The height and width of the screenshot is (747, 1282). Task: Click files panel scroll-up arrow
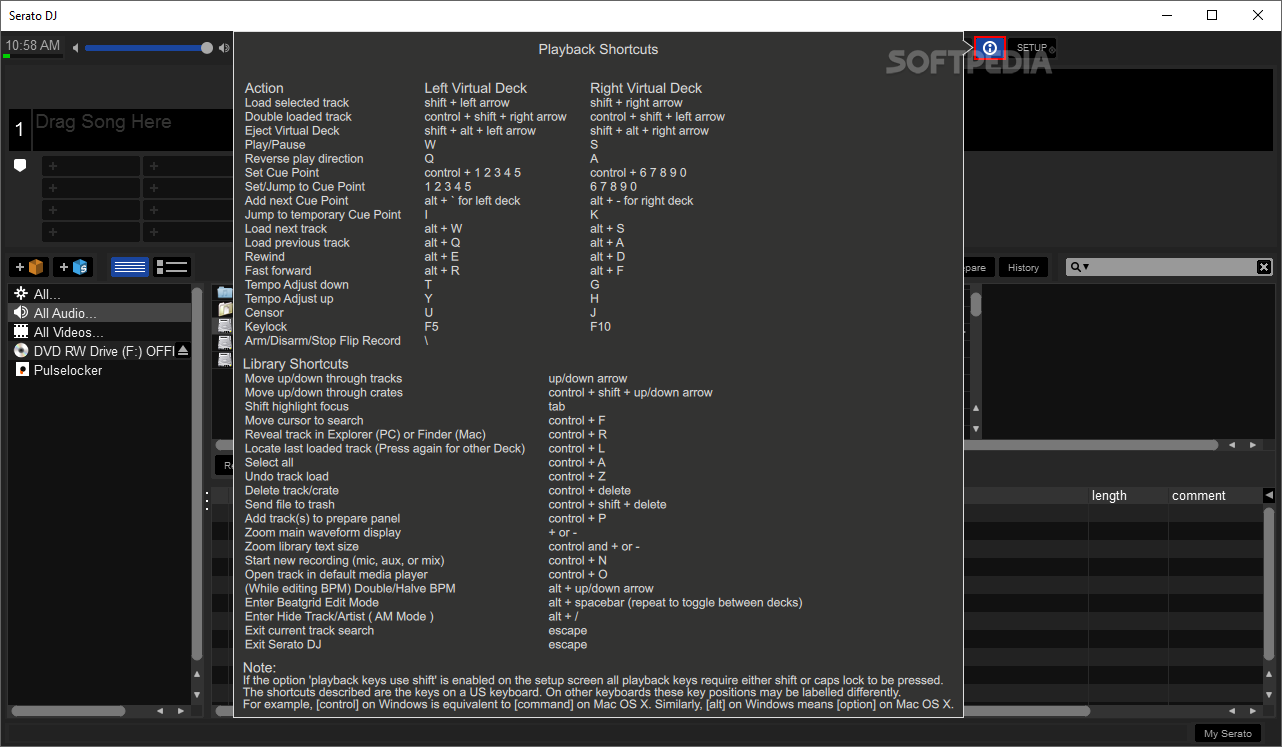click(976, 407)
